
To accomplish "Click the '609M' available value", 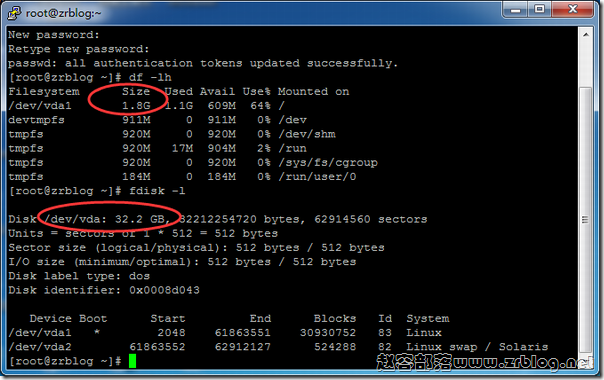I will (222, 106).
